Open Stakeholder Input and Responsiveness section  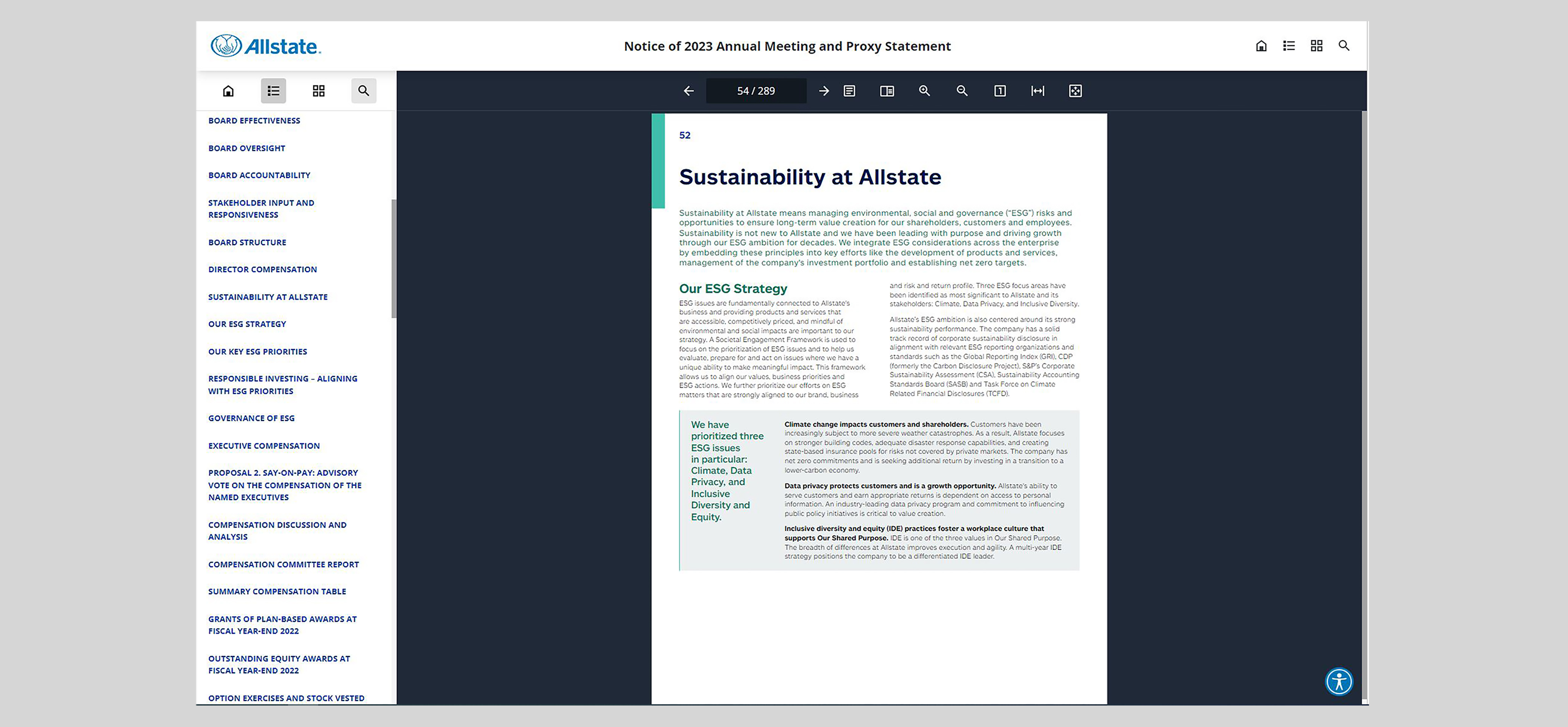[x=261, y=209]
